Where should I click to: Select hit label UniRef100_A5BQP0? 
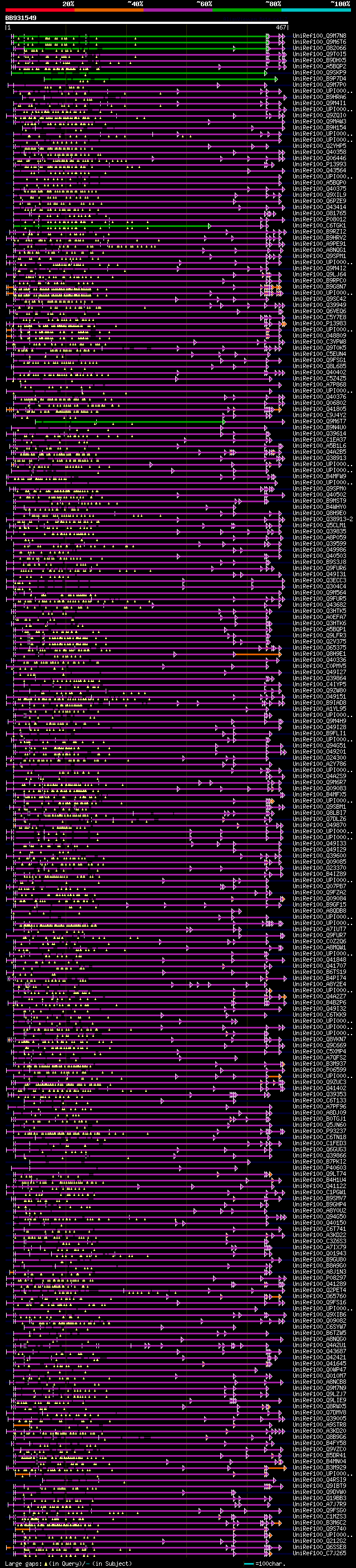[319, 182]
